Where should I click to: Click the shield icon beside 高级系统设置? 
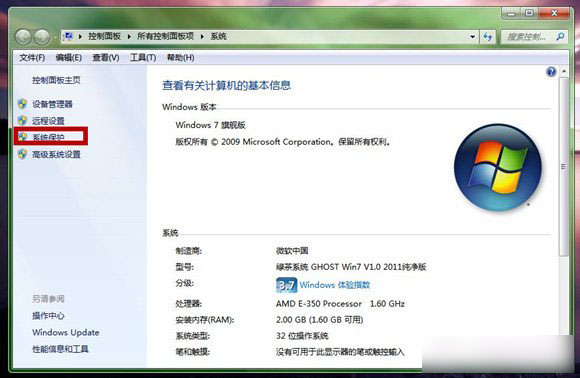[x=22, y=154]
